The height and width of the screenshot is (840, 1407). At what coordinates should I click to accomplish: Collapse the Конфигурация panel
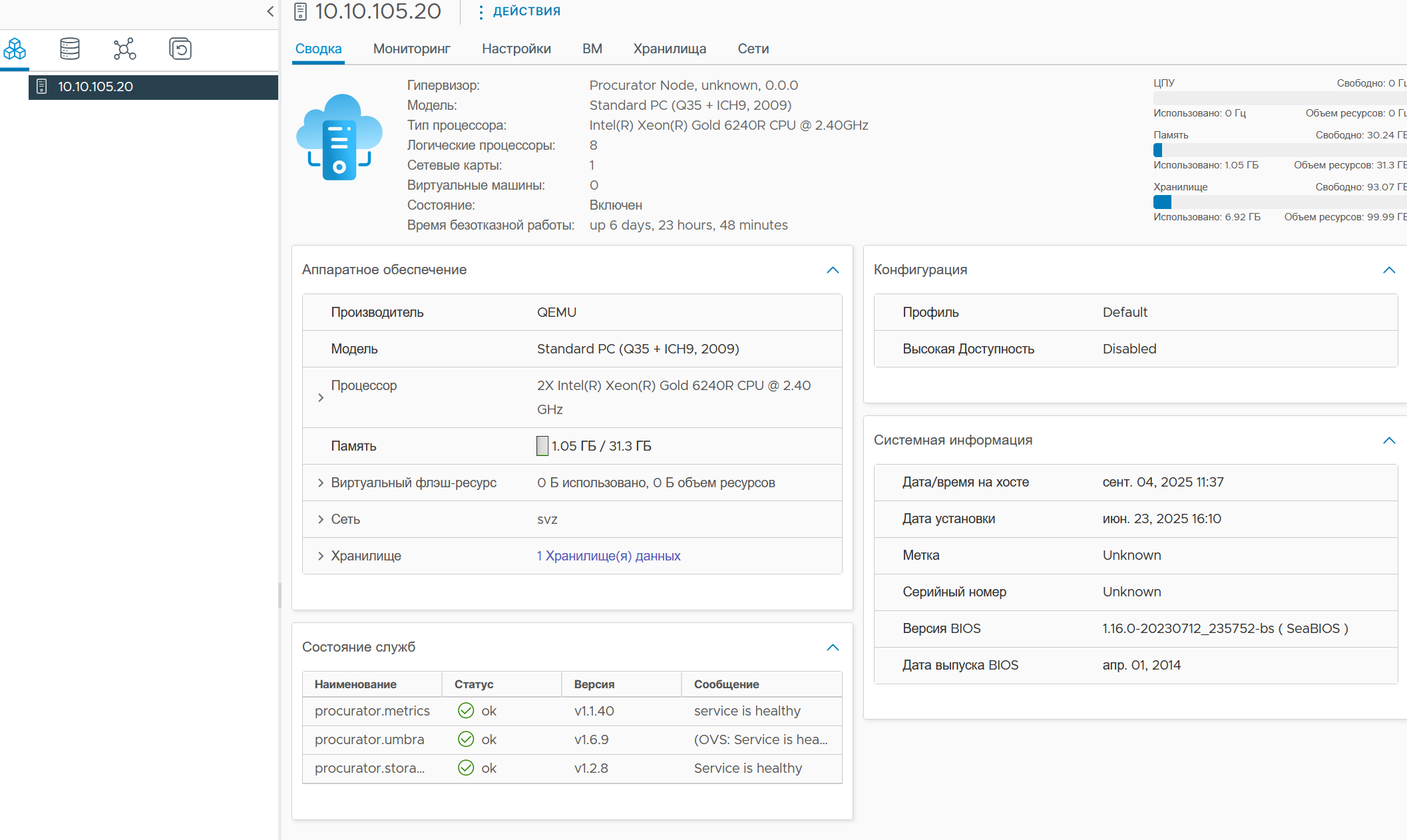click(x=1389, y=270)
